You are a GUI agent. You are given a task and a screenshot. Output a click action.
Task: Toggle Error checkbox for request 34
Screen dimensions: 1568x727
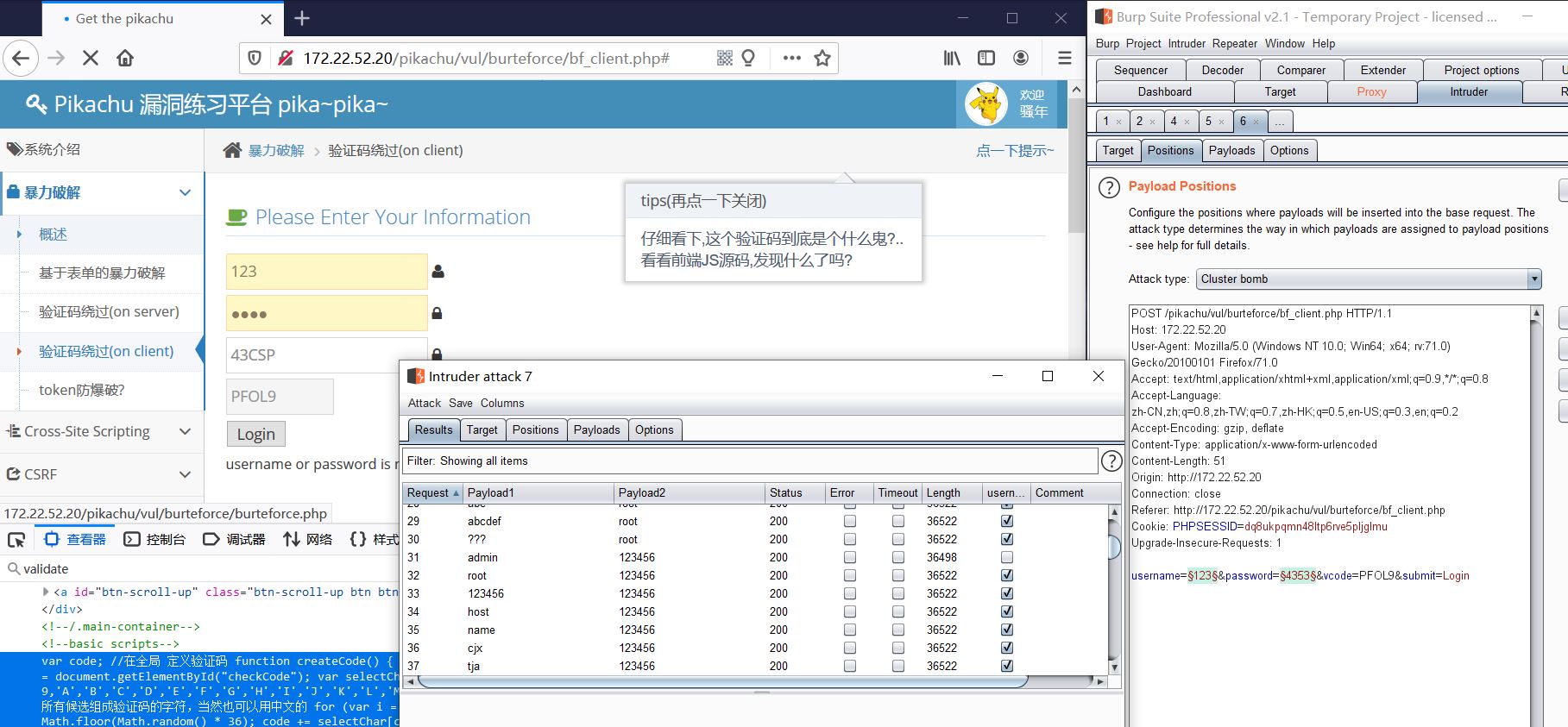[x=850, y=611]
